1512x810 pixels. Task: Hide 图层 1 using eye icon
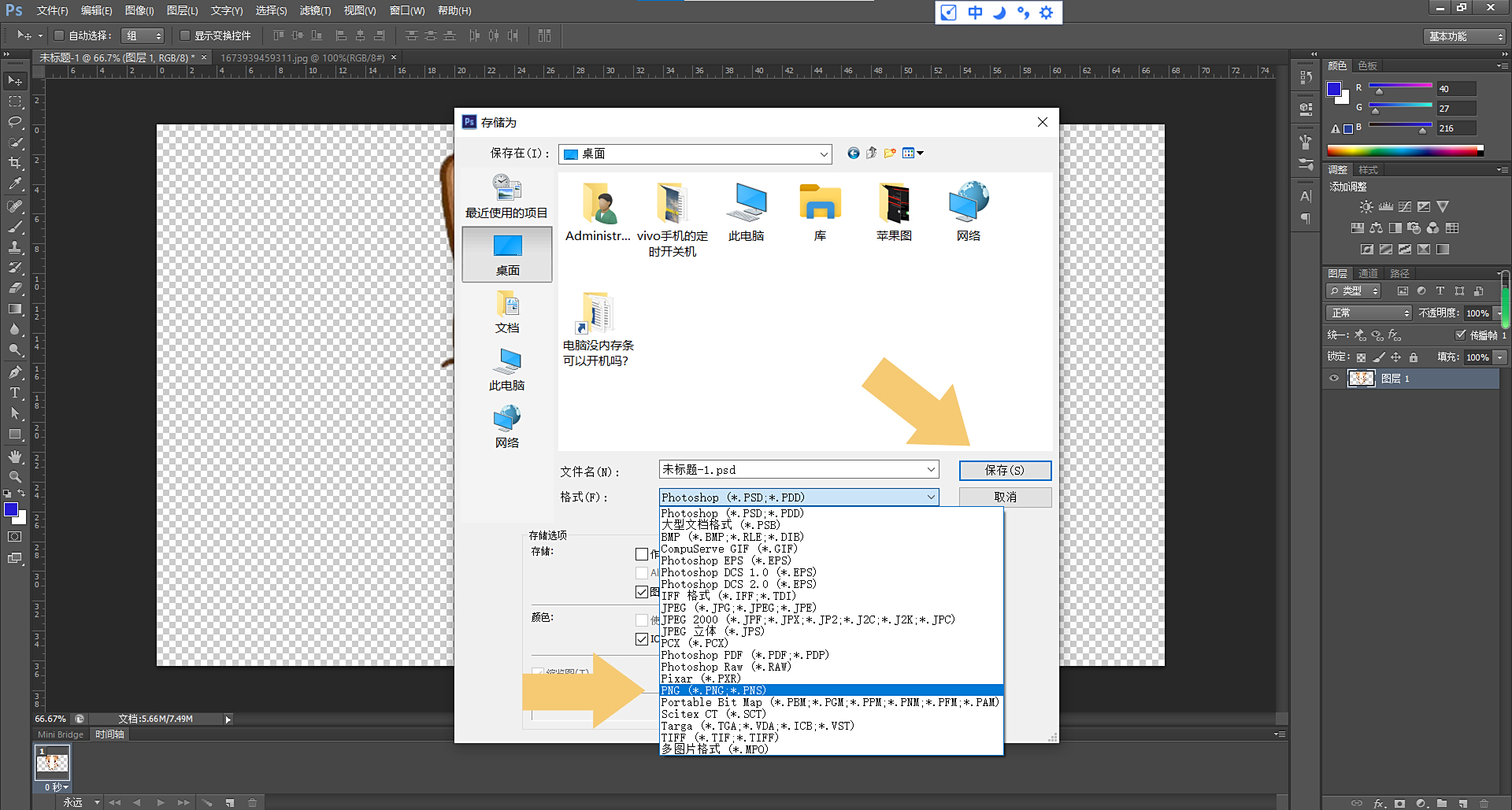[x=1334, y=379]
